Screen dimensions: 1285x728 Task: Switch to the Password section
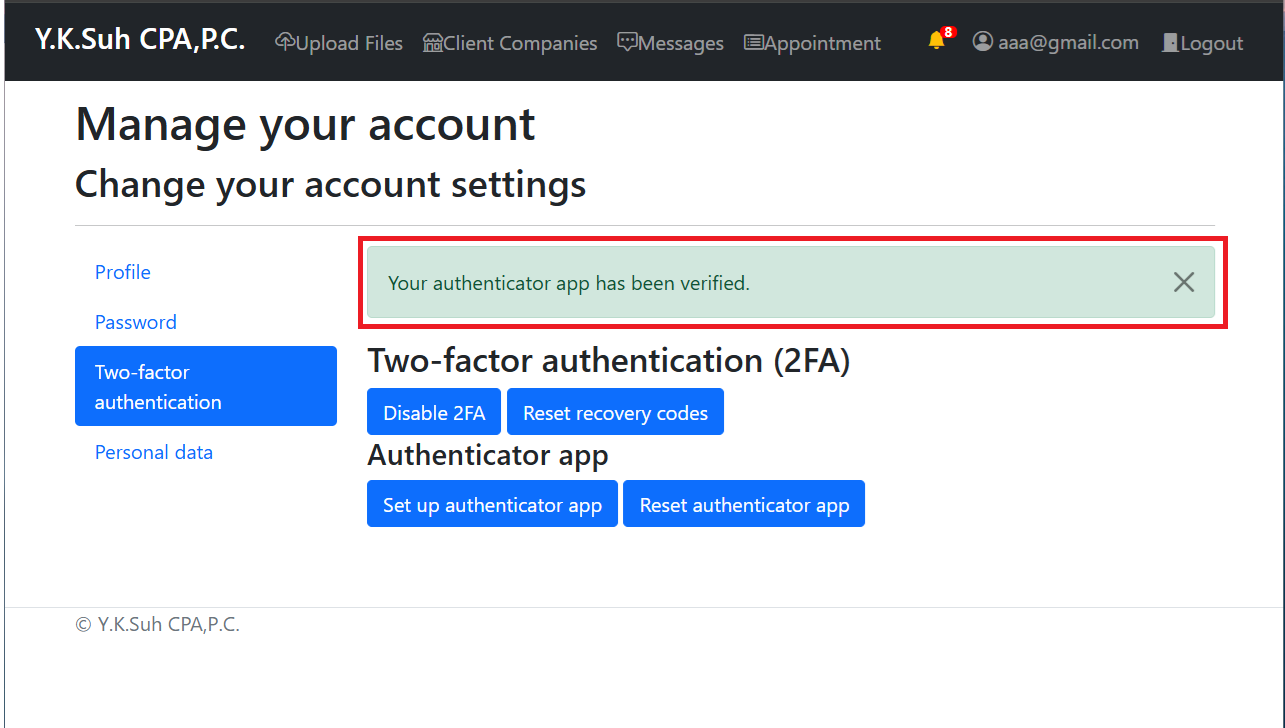[136, 322]
